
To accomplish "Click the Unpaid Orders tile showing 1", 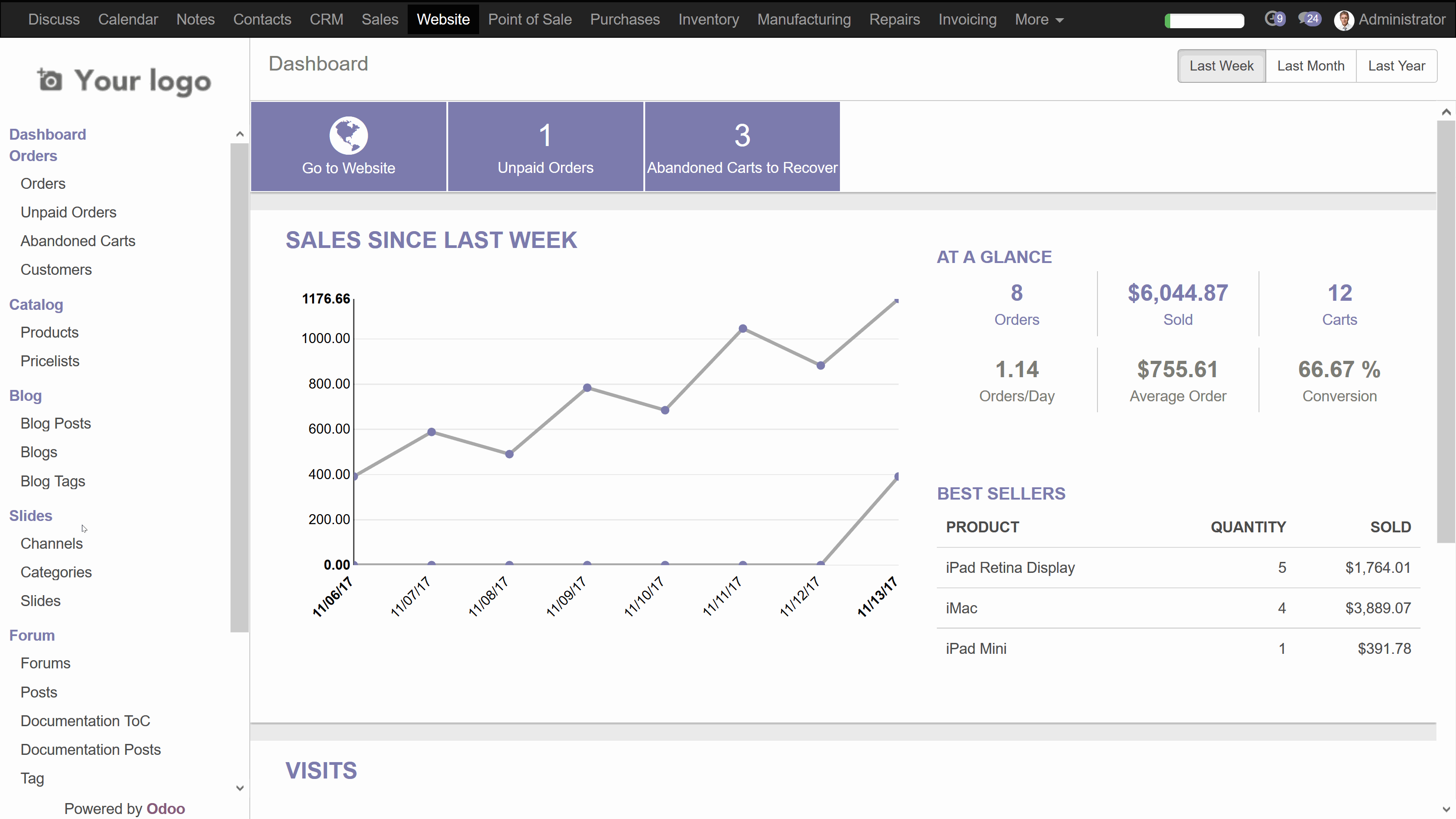I will tap(545, 146).
